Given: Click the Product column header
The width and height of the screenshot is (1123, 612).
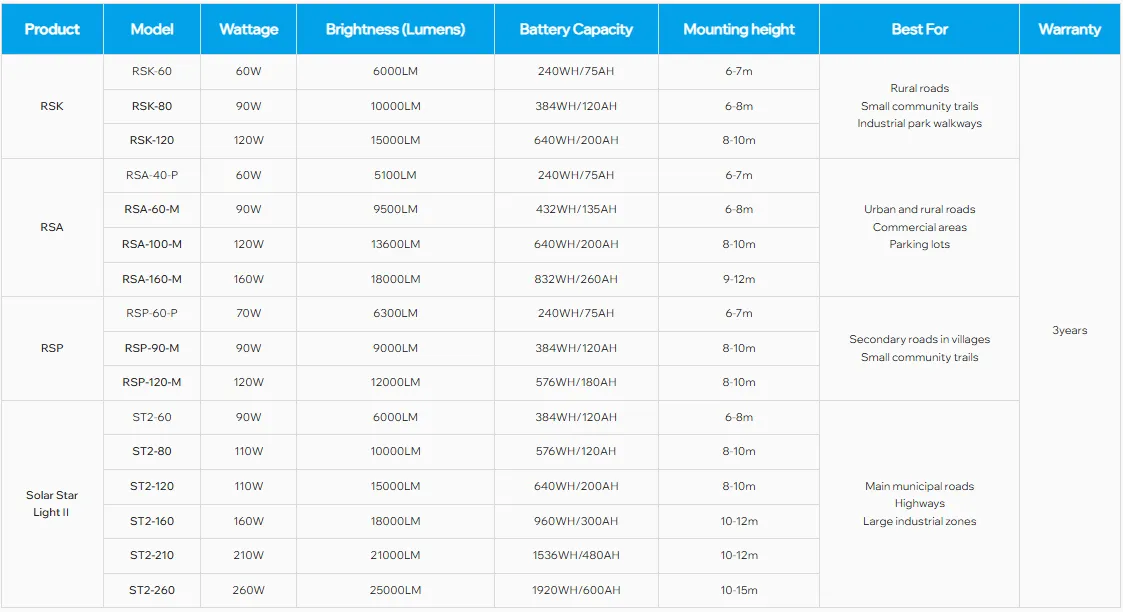Looking at the screenshot, I should click(52, 29).
